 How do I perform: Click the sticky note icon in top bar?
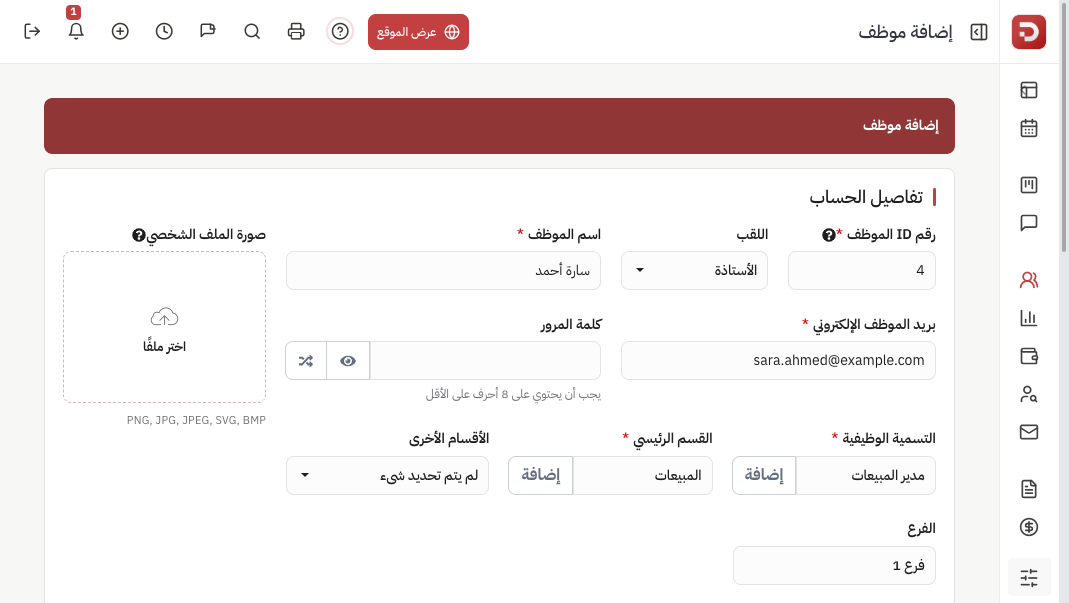(208, 31)
